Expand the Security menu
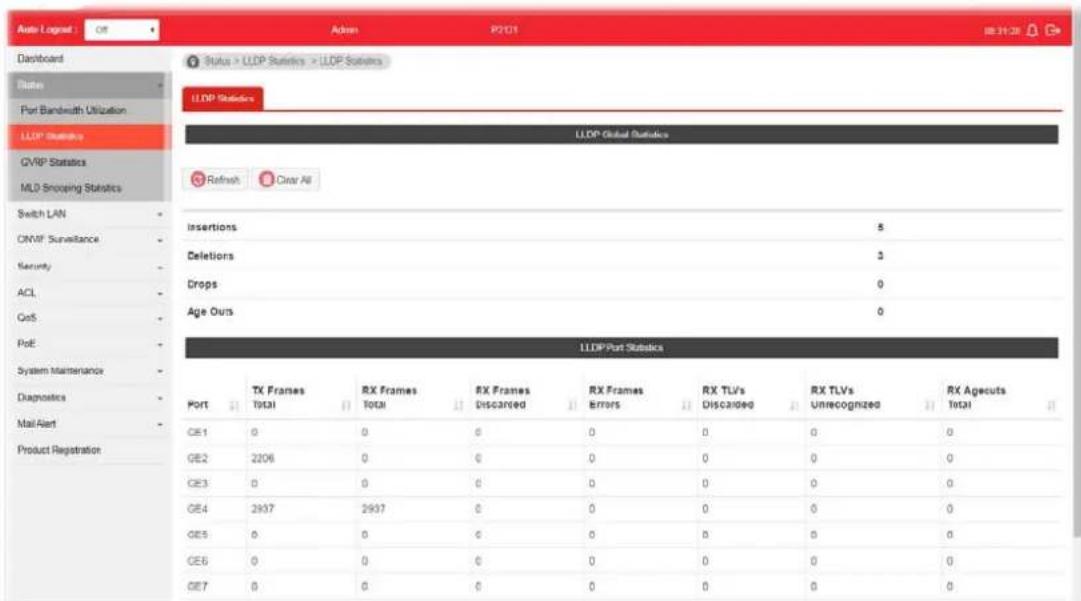The height and width of the screenshot is (601, 1081). 90,267
